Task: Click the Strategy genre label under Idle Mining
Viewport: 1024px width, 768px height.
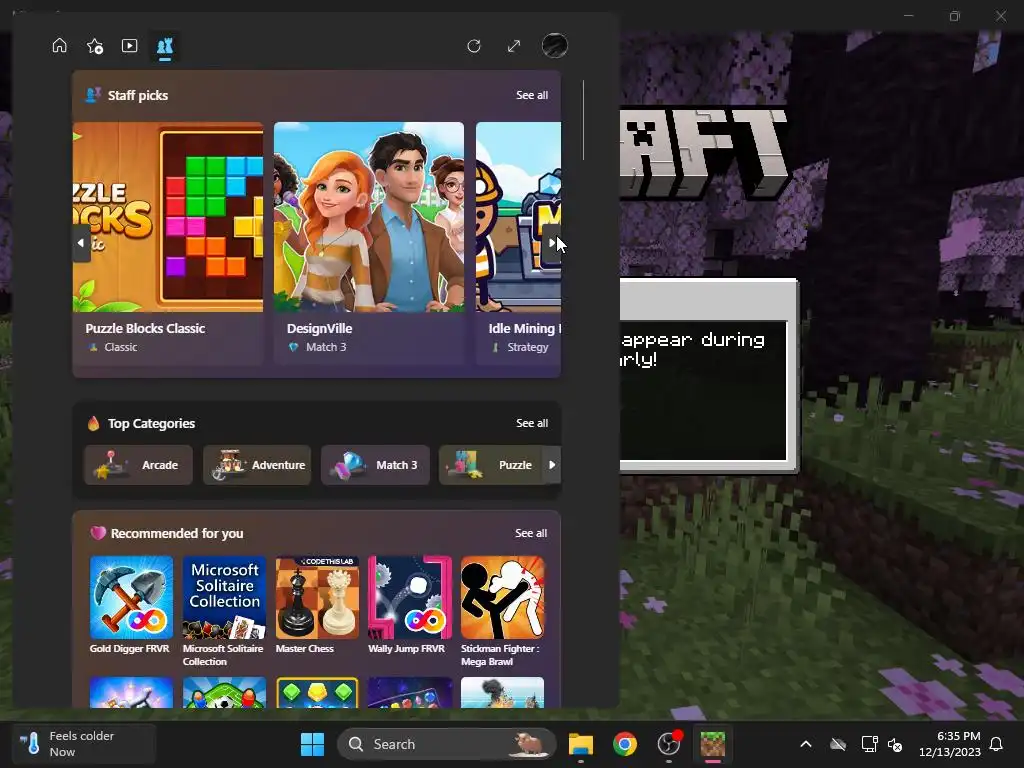Action: click(x=528, y=347)
